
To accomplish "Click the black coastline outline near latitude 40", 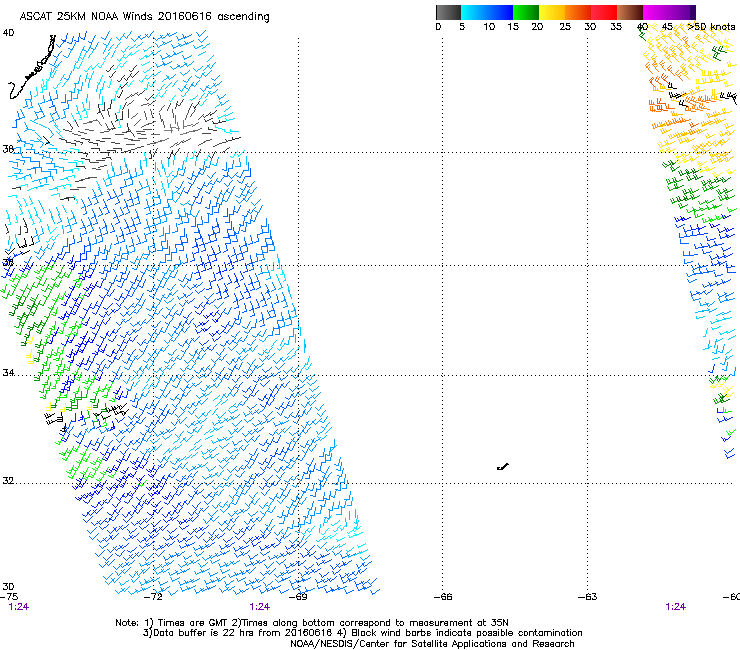I will pyautogui.click(x=32, y=68).
